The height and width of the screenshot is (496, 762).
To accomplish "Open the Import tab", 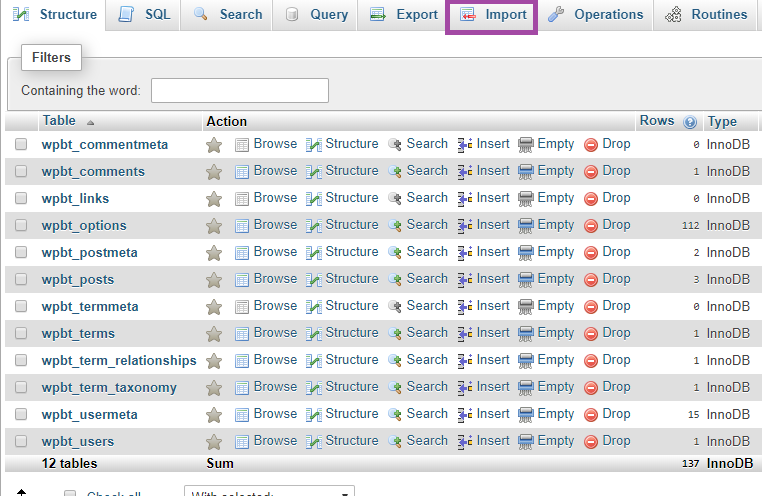I will coord(492,15).
